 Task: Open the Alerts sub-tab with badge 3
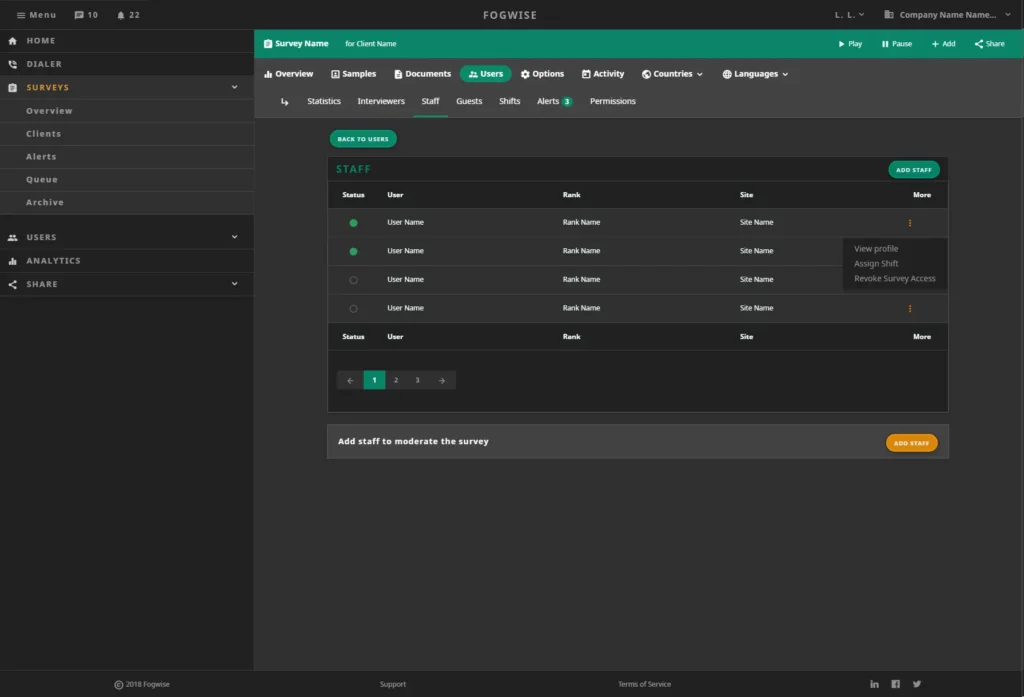[554, 101]
